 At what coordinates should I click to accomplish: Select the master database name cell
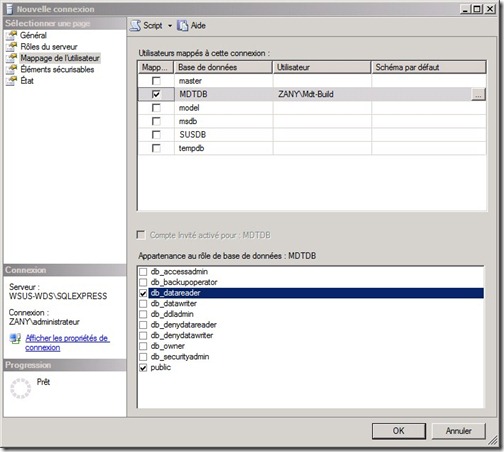223,81
